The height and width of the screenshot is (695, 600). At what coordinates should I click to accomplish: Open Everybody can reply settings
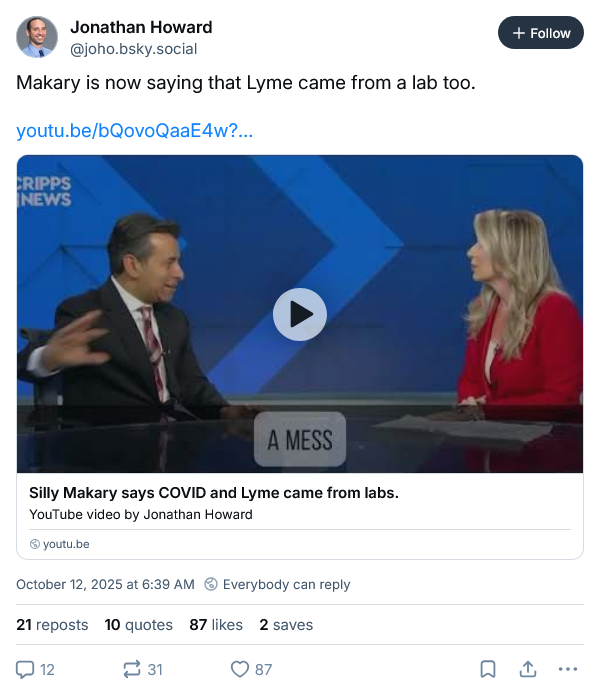pyautogui.click(x=286, y=584)
